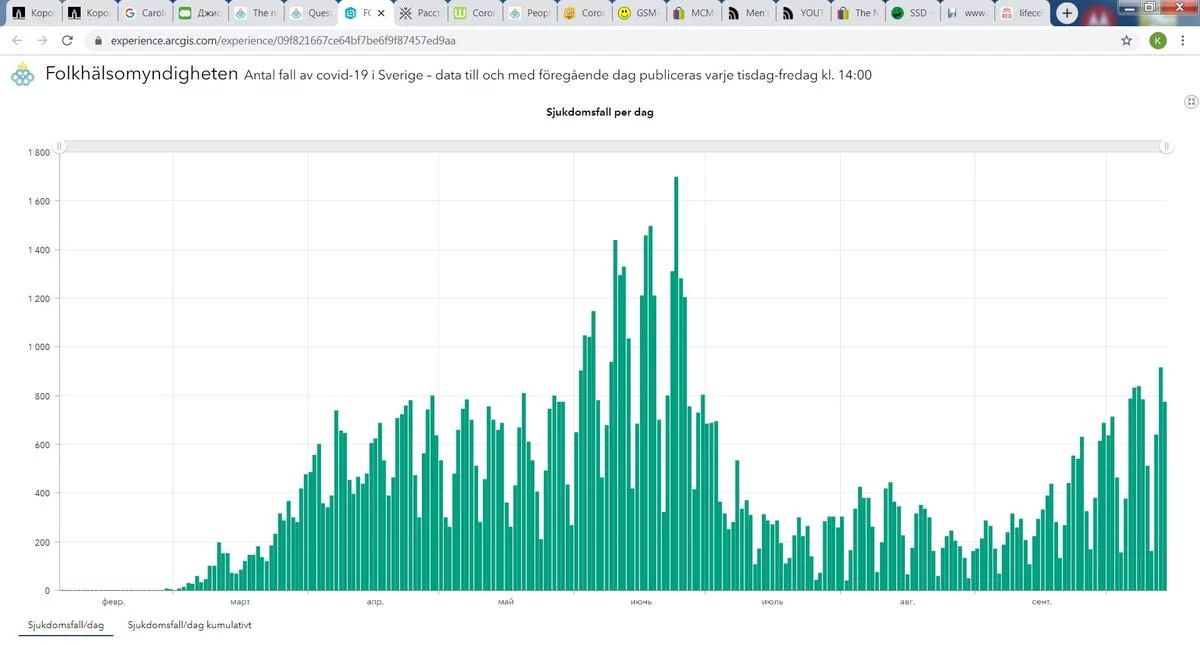Switch to the Google Caroli tab
1200x645 pixels.
pos(144,14)
